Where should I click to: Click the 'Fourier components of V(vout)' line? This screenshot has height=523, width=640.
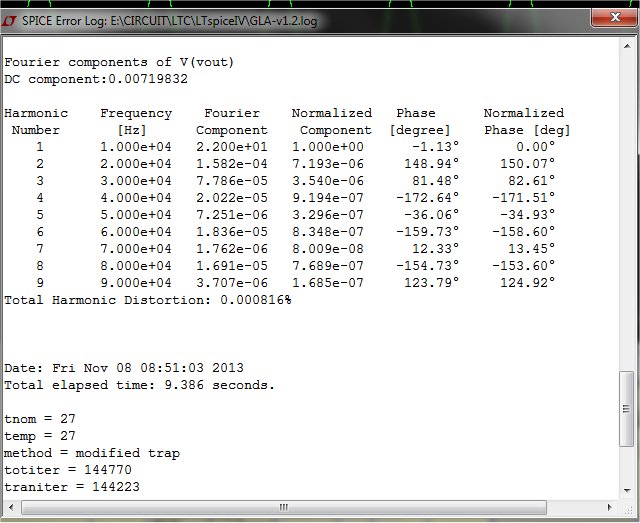119,62
